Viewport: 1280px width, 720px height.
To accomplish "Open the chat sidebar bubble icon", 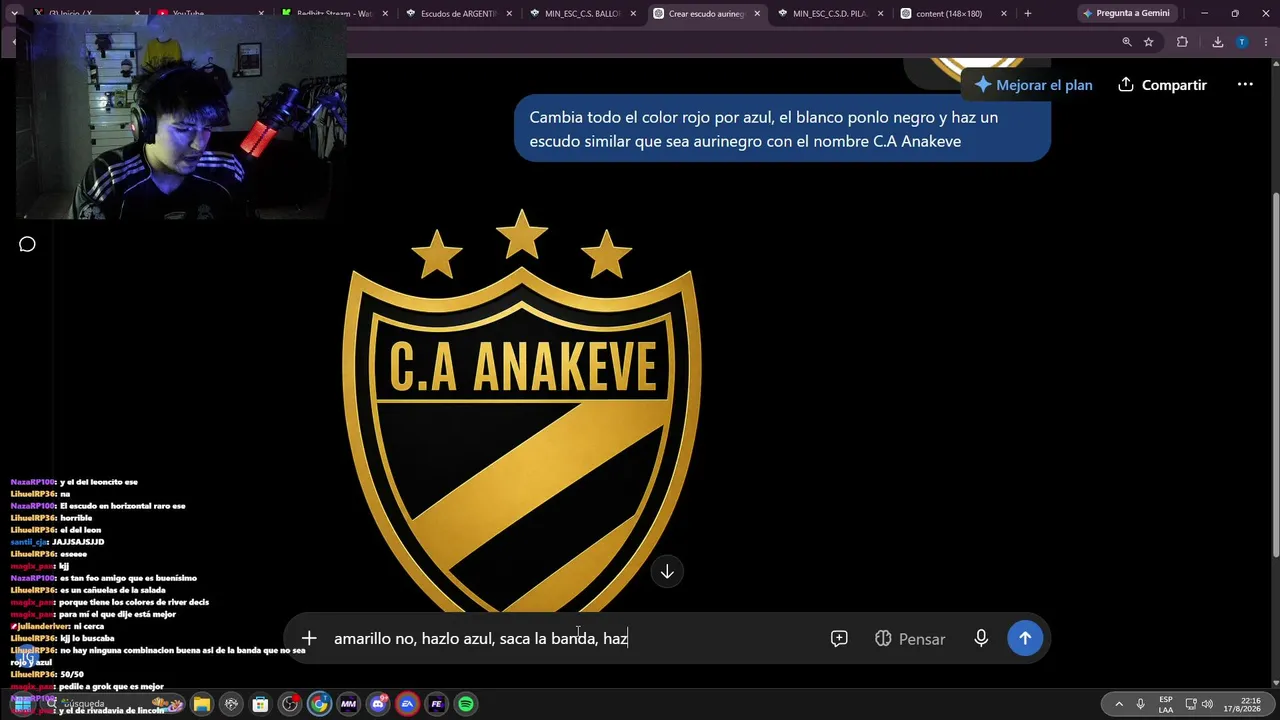I will click(x=27, y=244).
